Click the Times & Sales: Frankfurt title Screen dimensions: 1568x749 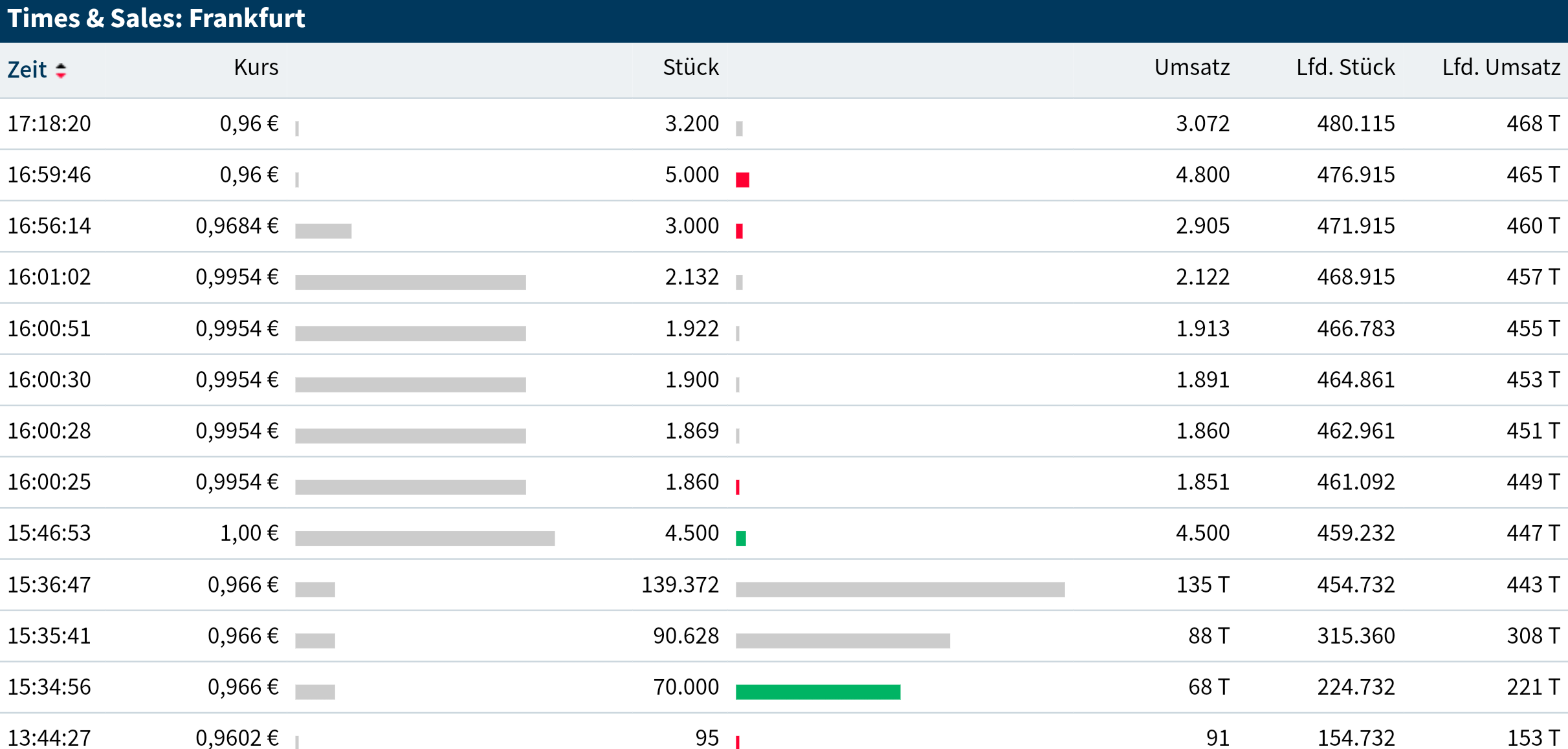pyautogui.click(x=156, y=19)
